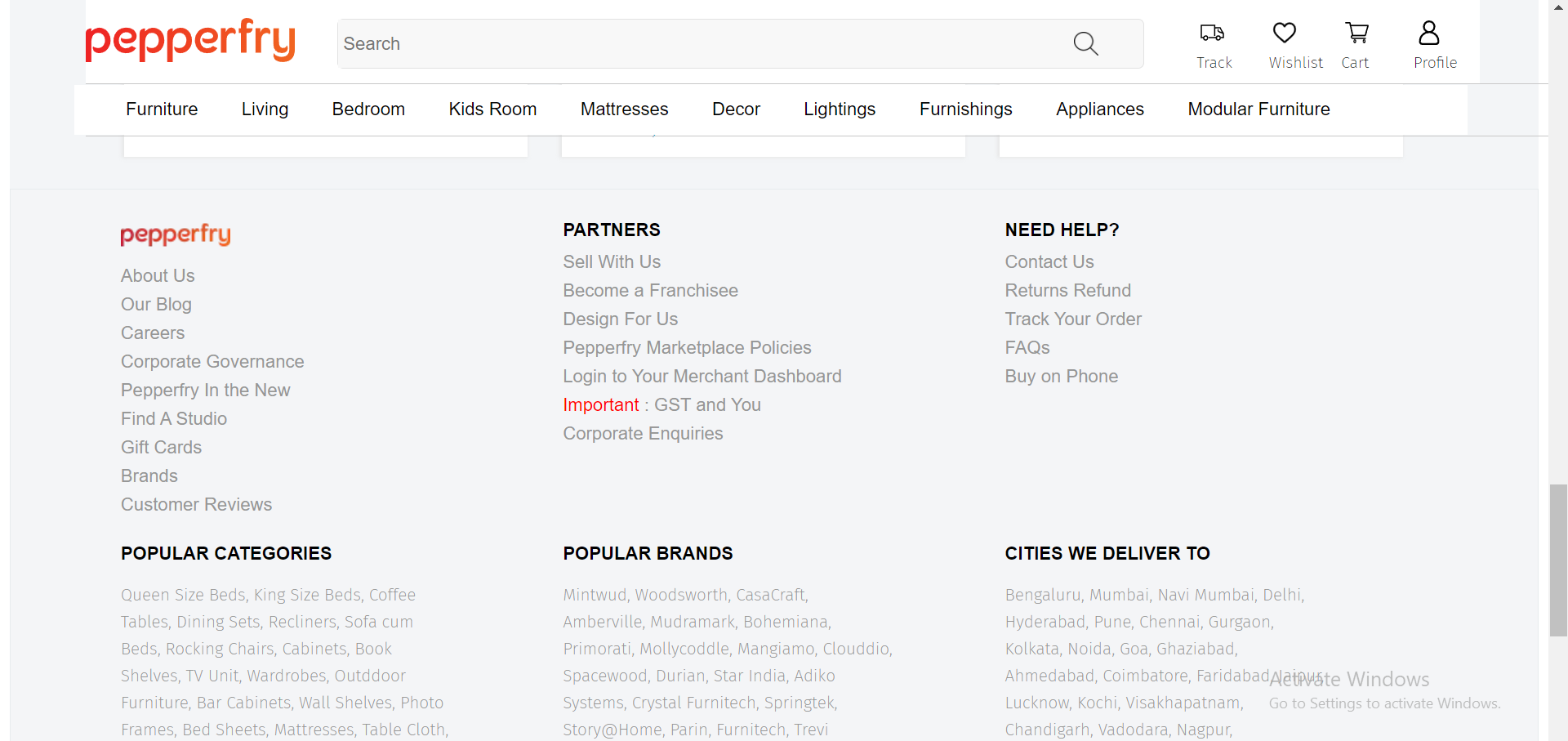Expand the Living category
The height and width of the screenshot is (741, 1568).
265,109
